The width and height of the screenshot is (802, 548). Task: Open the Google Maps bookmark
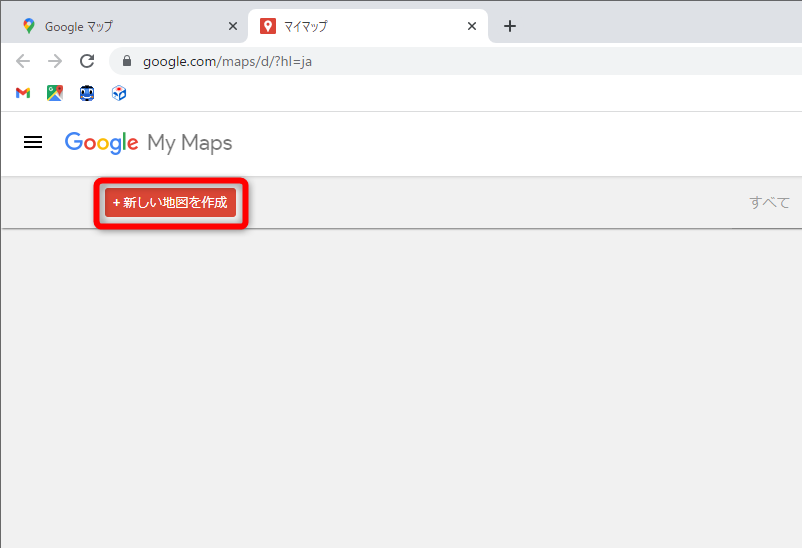coord(55,93)
